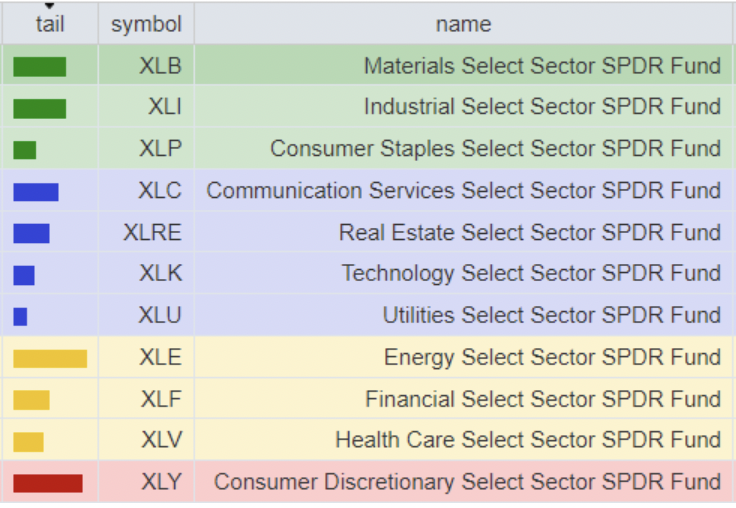Click the red tail bar for XLY
Viewport: 736px width, 508px height.
48,483
